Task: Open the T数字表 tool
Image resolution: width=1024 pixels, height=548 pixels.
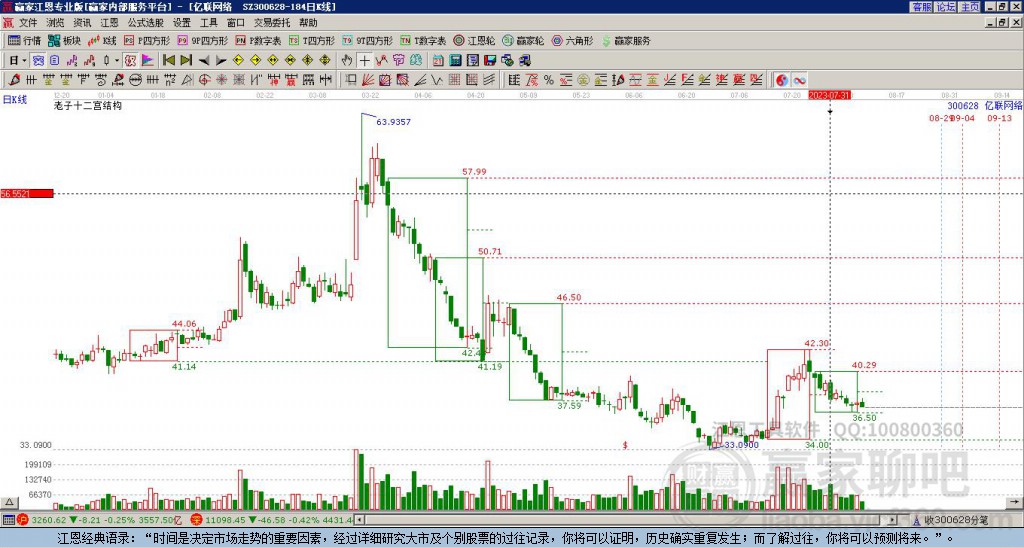Action: (x=423, y=40)
